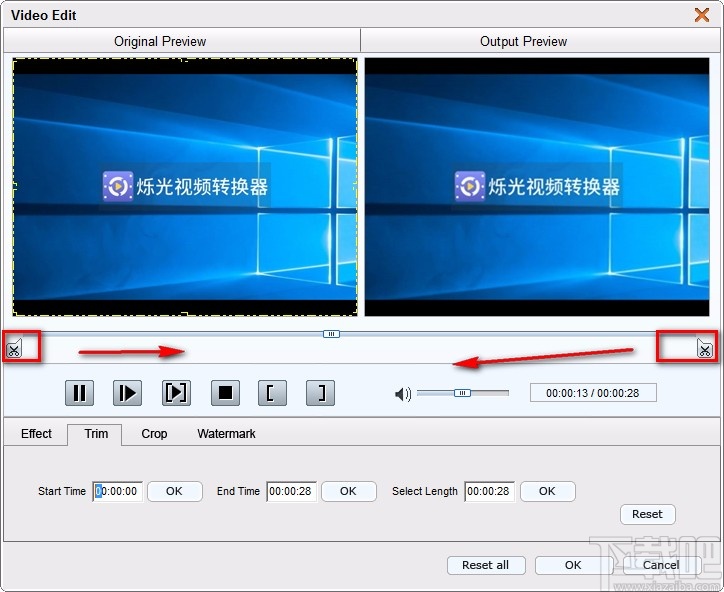Click the Output Preview video pane
This screenshot has height=592, width=724.
pos(537,187)
